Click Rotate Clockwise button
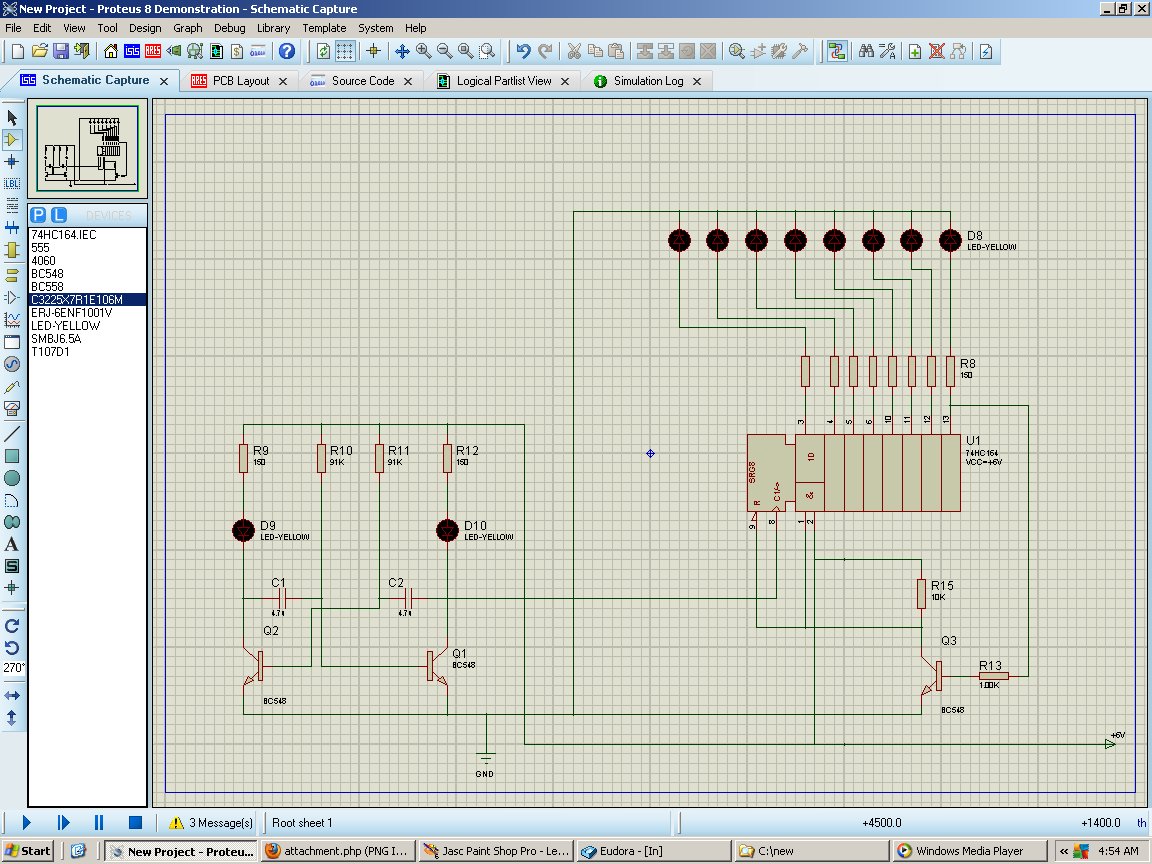Viewport: 1152px width, 864px height. pos(12,626)
